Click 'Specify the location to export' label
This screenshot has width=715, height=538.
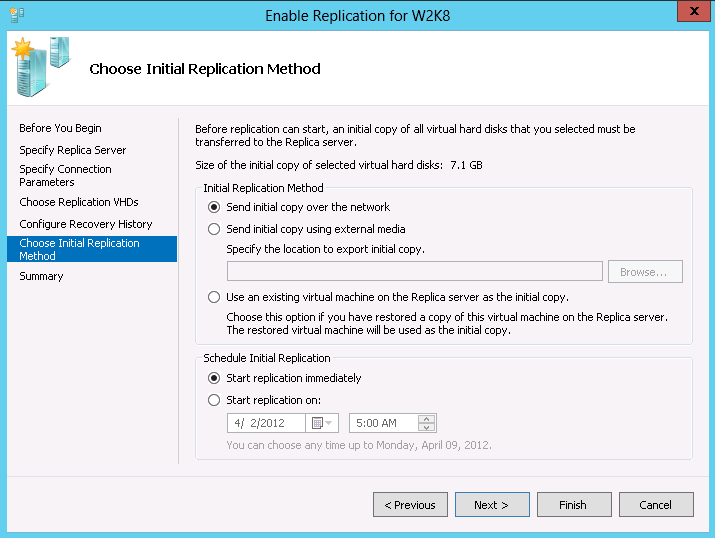point(326,249)
